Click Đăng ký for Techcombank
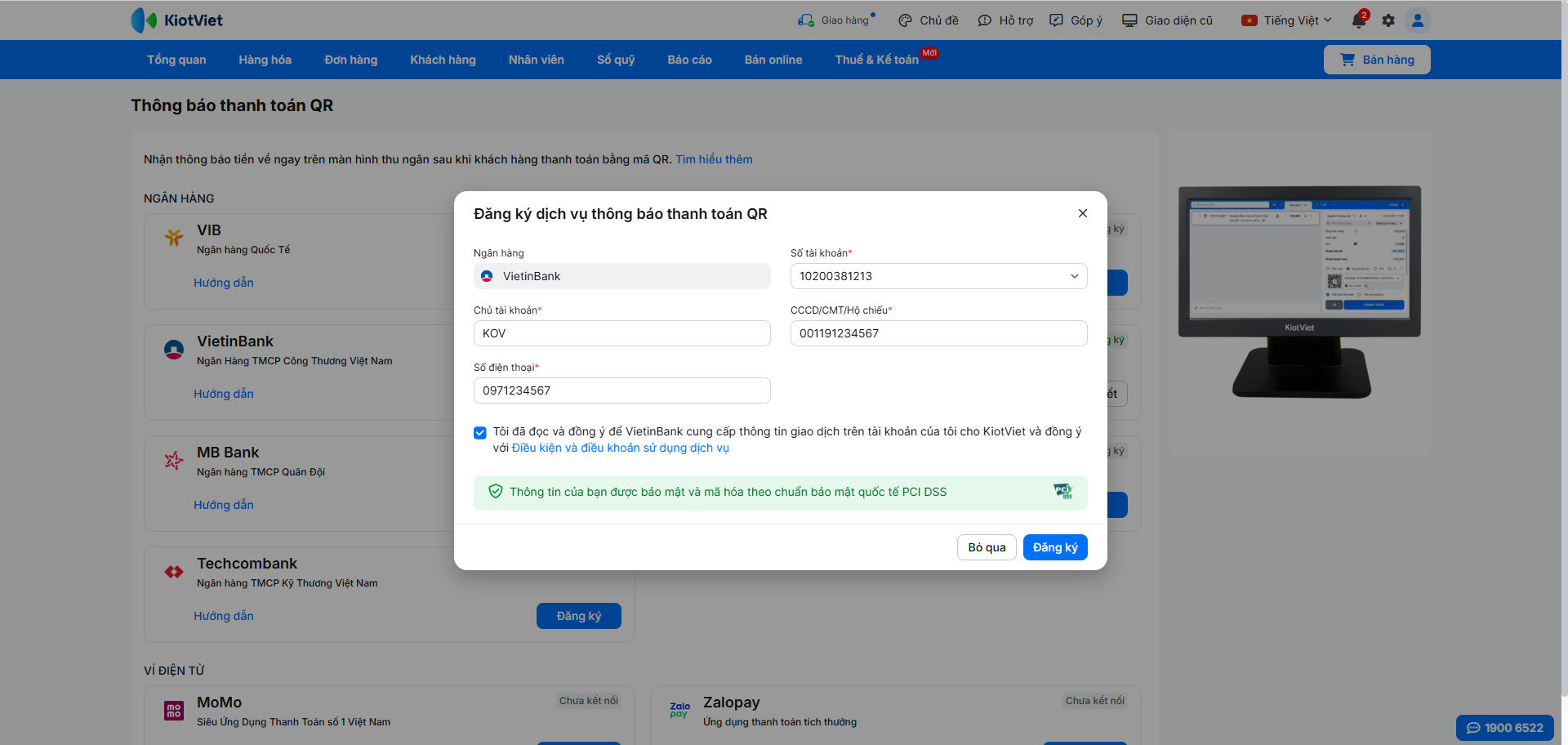The width and height of the screenshot is (1568, 745). (579, 616)
